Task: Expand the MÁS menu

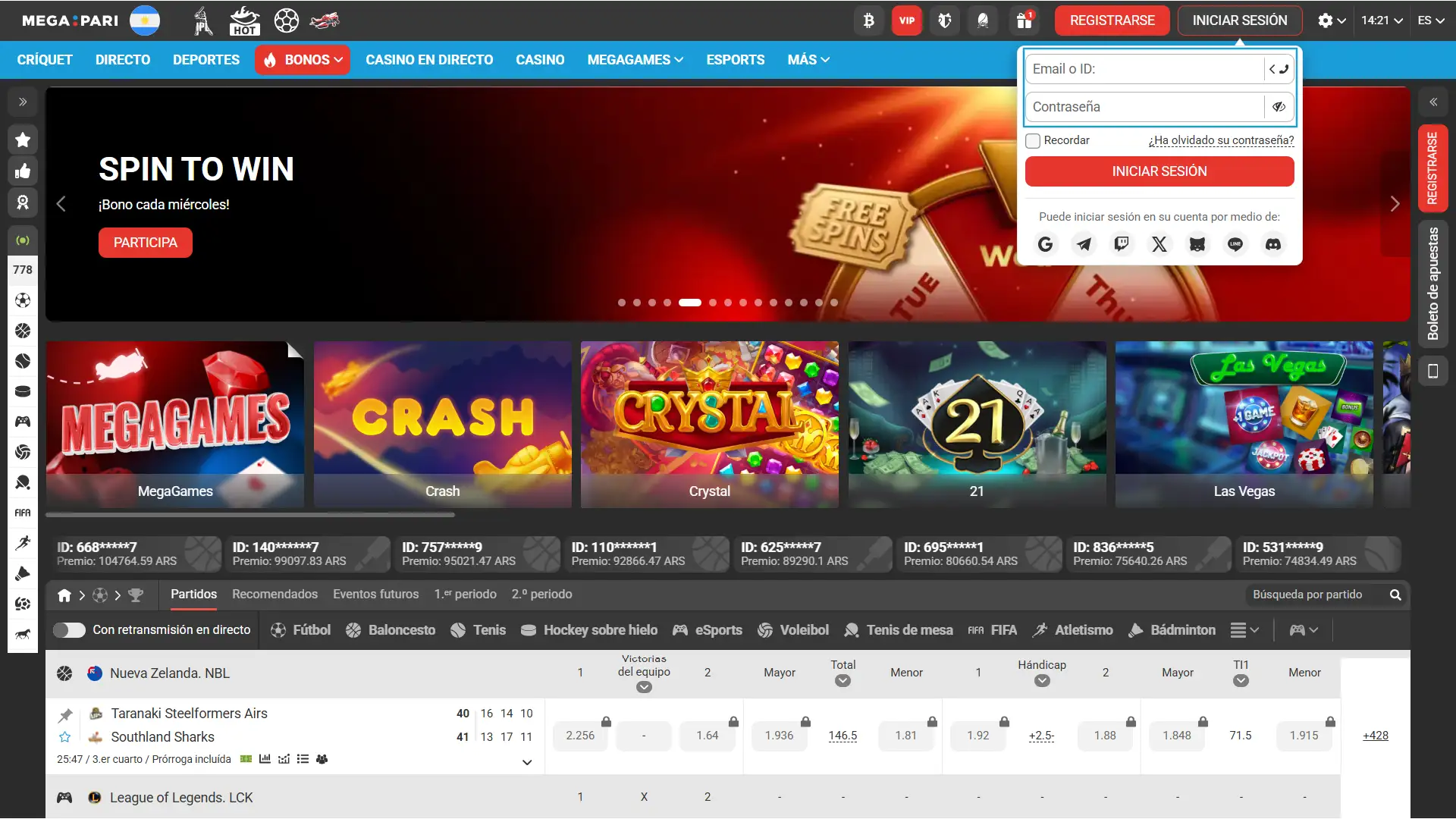Action: (x=808, y=60)
